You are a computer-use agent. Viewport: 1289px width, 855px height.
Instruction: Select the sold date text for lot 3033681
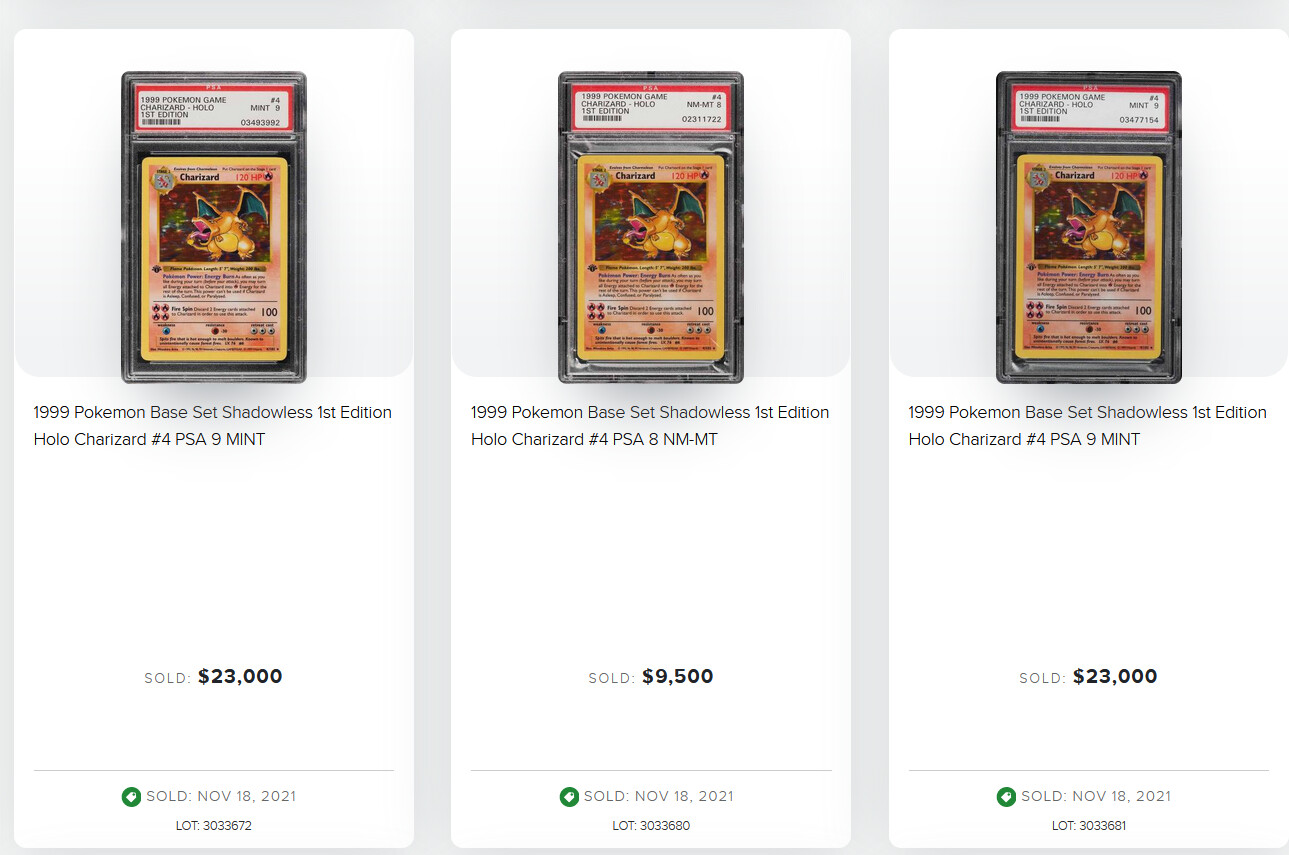(x=1096, y=797)
